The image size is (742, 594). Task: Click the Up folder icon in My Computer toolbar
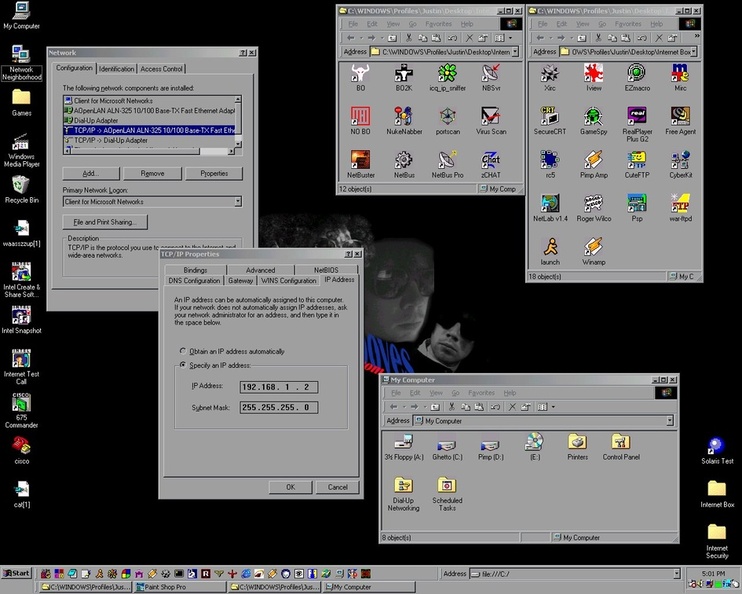(435, 407)
